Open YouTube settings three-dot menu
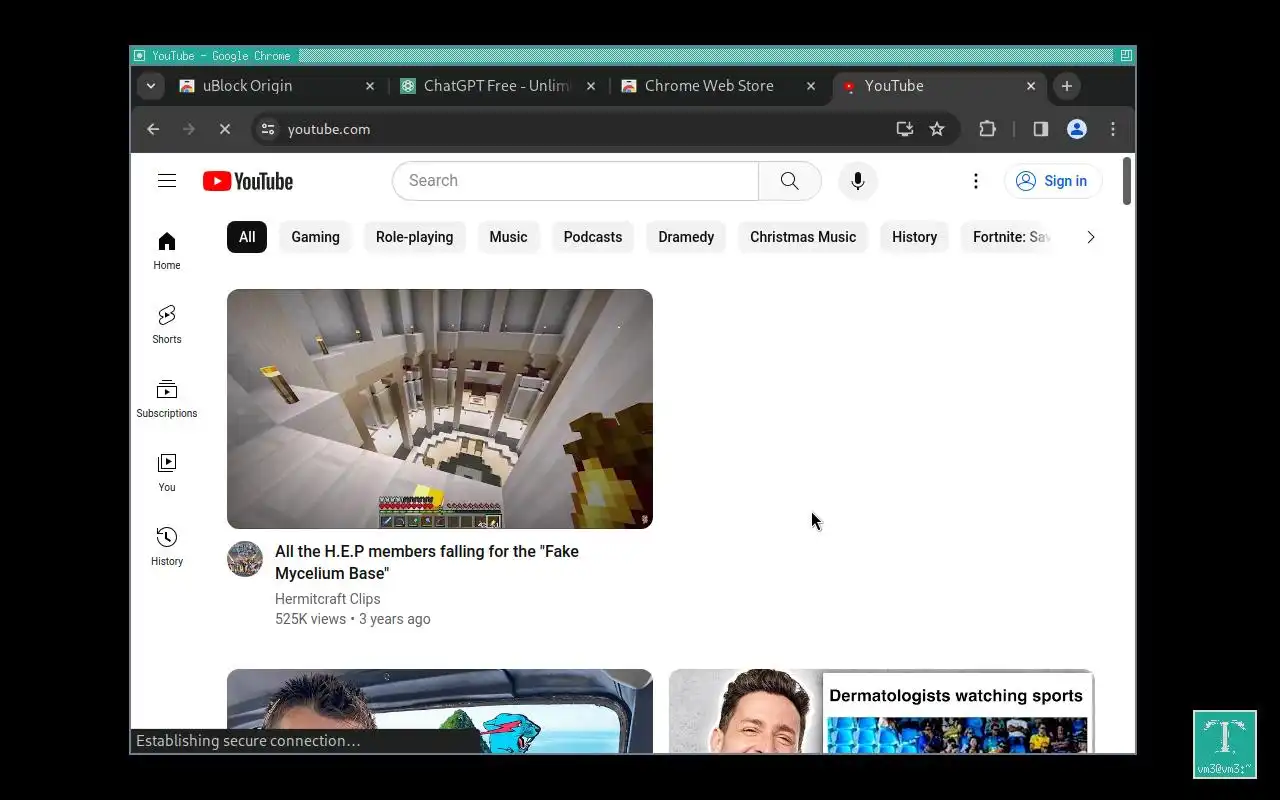The width and height of the screenshot is (1280, 800). pyautogui.click(x=976, y=181)
